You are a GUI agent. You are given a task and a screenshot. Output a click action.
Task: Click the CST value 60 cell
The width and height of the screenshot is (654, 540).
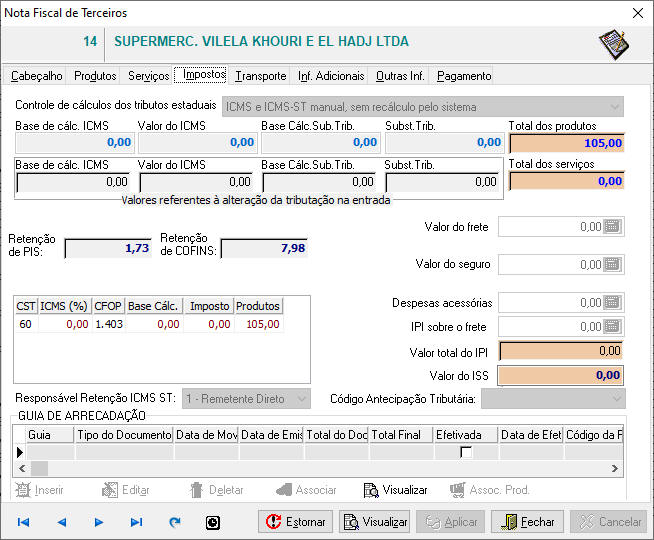26,324
